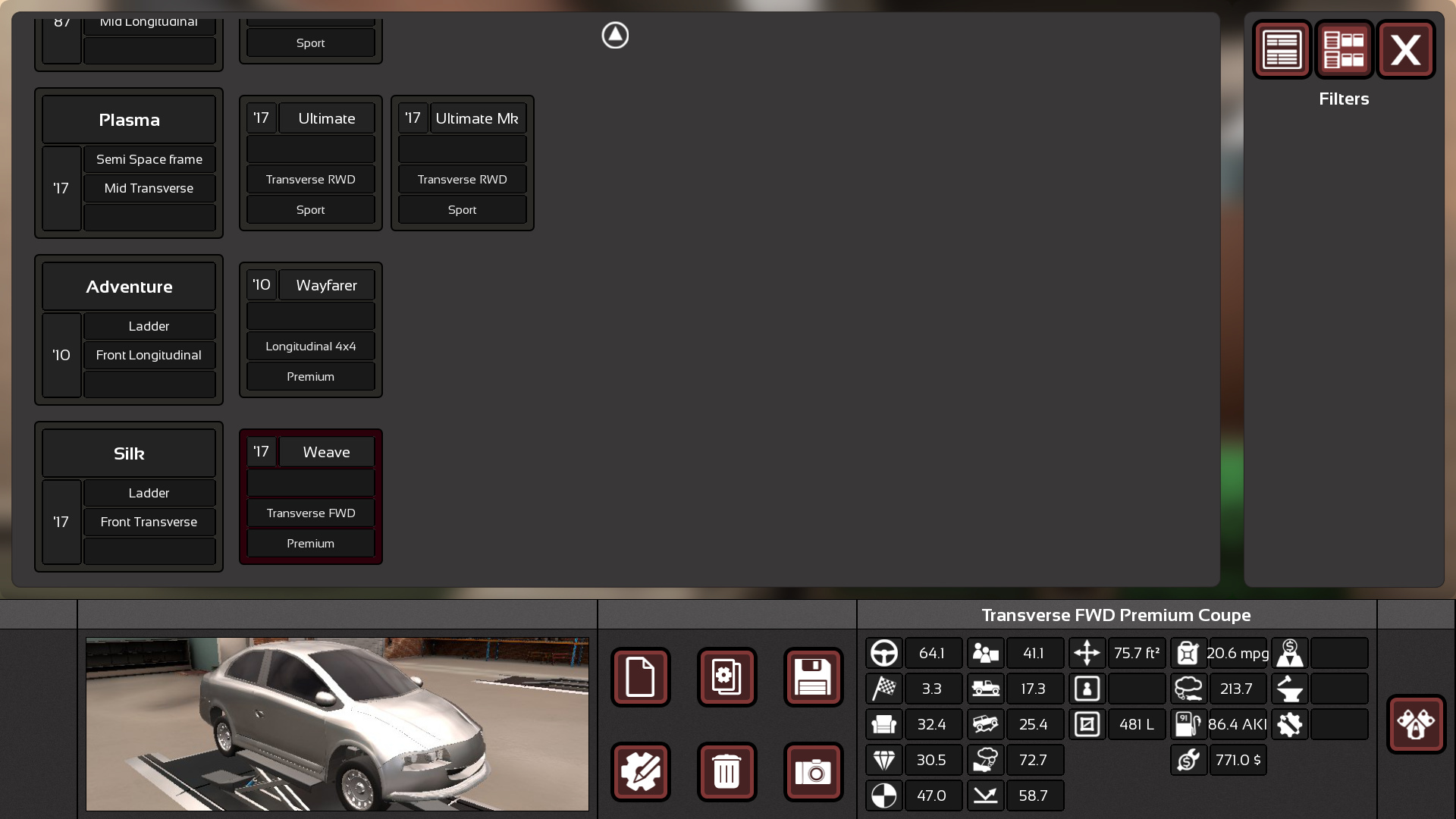
Task: Click the engine pistons icon button
Action: pyautogui.click(x=1416, y=724)
